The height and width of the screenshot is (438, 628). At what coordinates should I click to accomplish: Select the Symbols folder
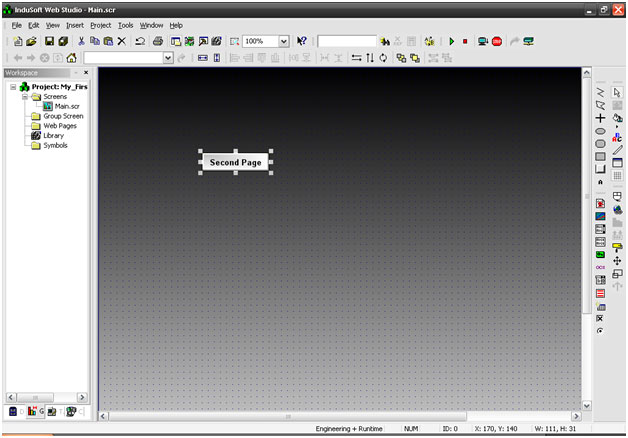pyautogui.click(x=55, y=145)
